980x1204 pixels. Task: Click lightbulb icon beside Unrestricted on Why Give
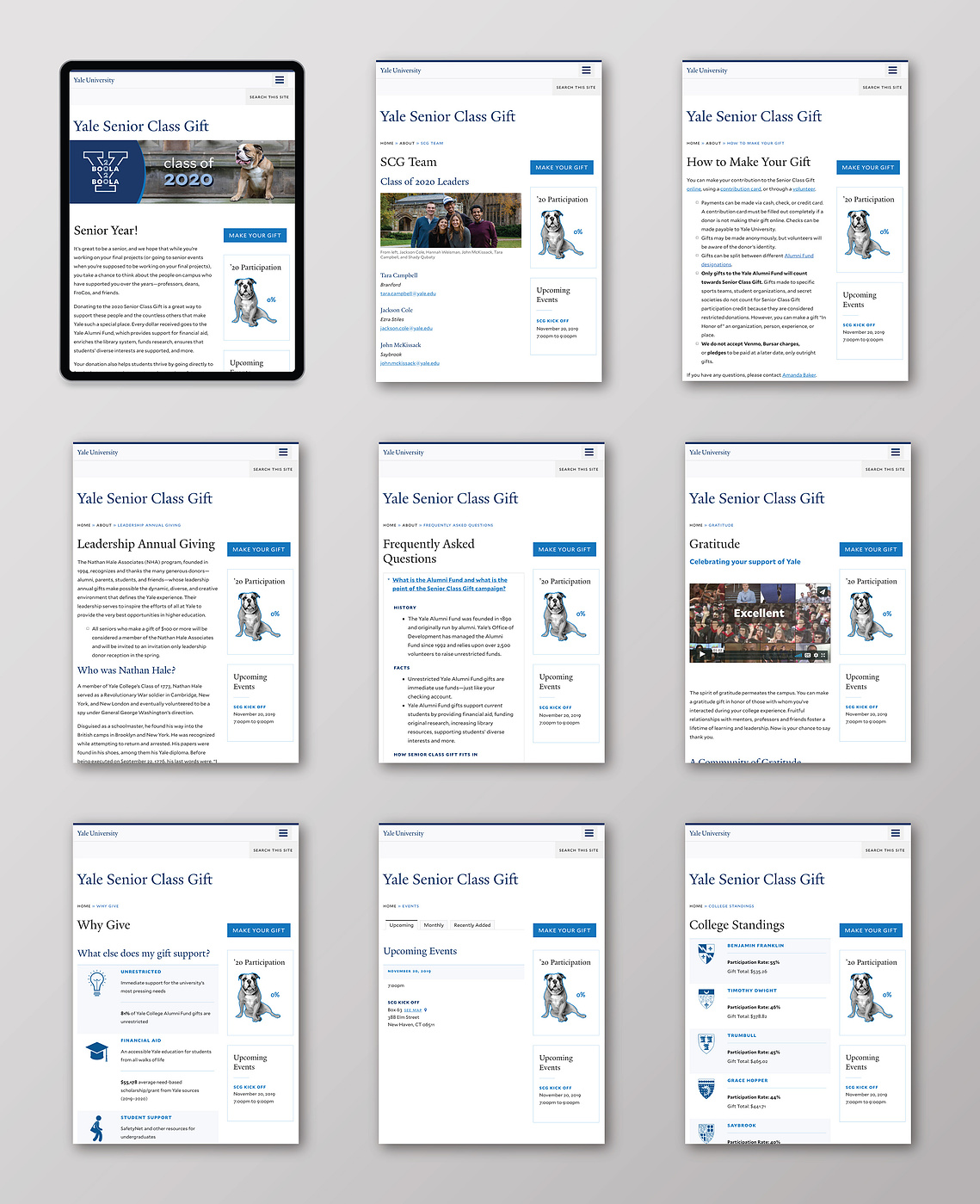click(x=97, y=983)
